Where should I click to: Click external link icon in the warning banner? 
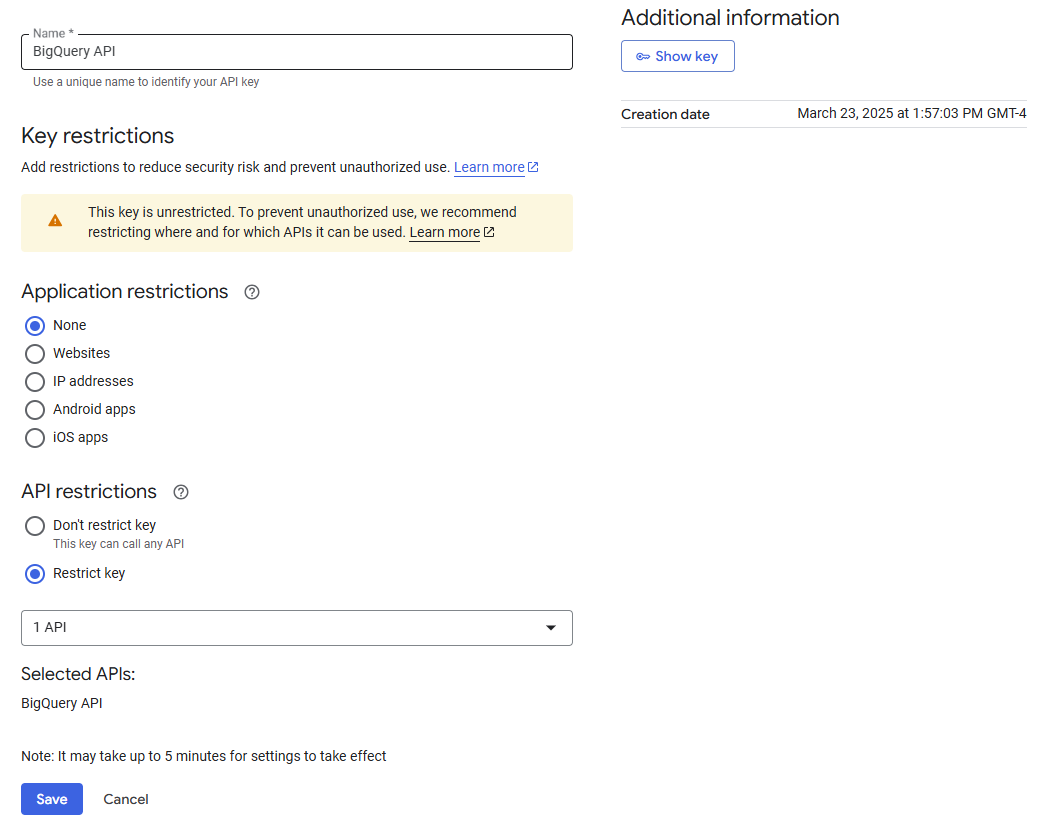(x=489, y=232)
